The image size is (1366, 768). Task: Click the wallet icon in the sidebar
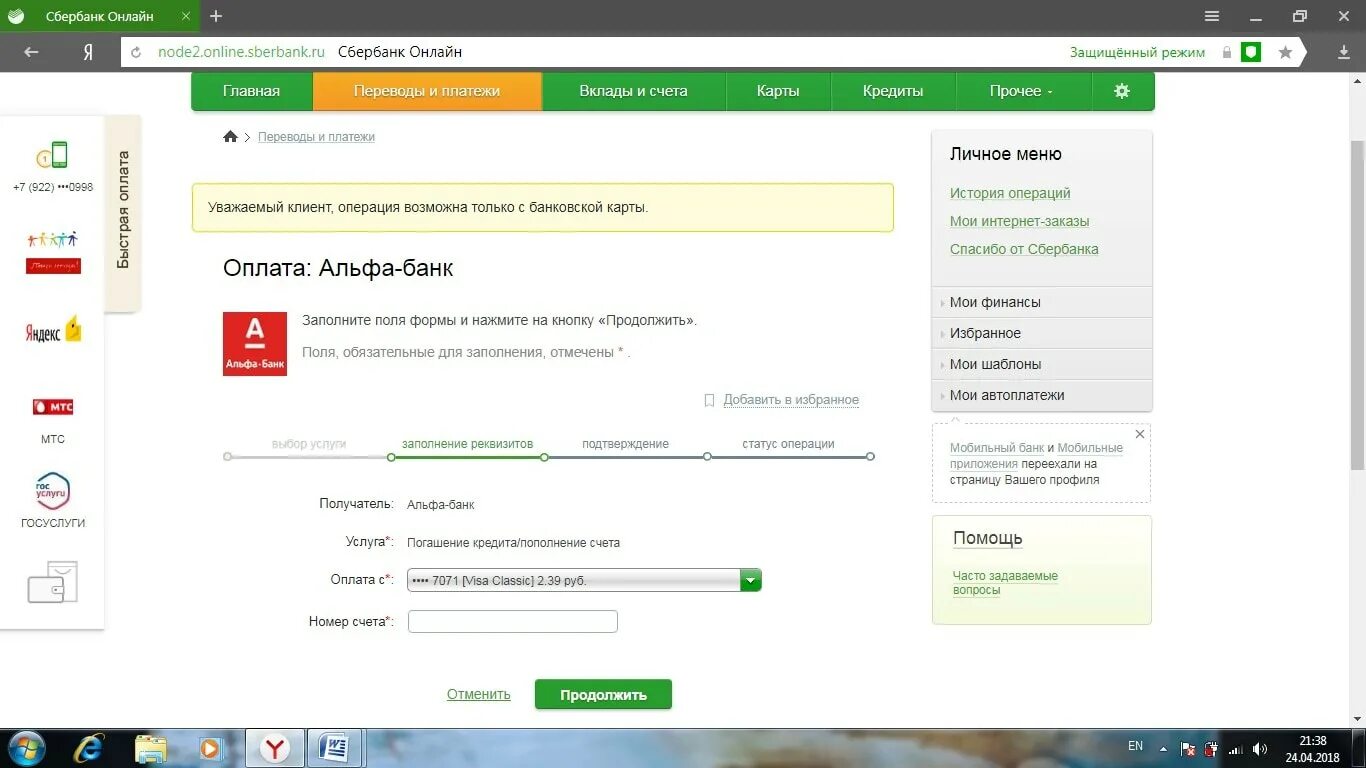pos(52,582)
